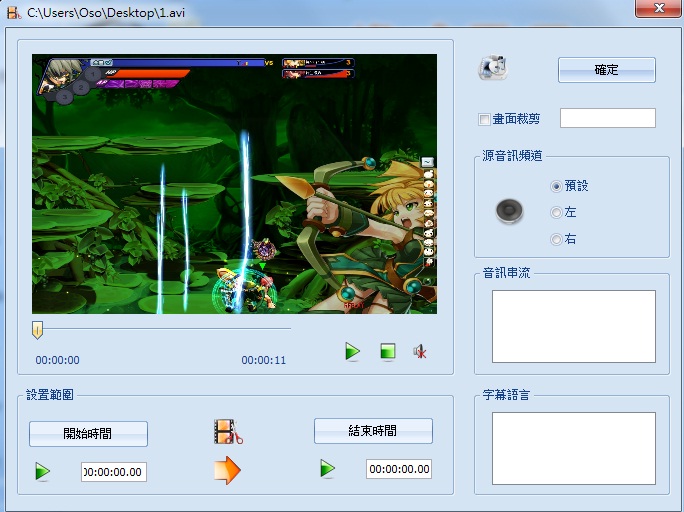Close the clip settings window
Screen dimensions: 684x512
(659, 8)
